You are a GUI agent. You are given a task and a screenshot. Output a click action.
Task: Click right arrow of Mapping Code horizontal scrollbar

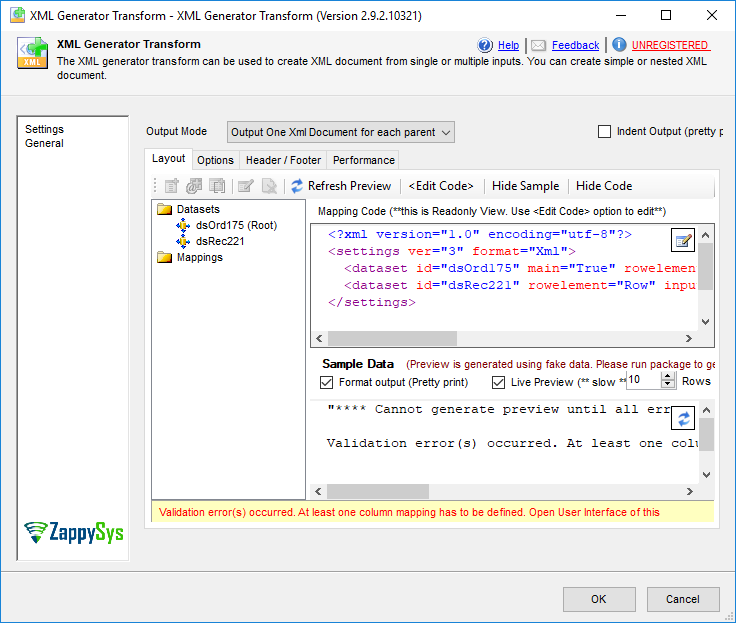pyautogui.click(x=689, y=338)
